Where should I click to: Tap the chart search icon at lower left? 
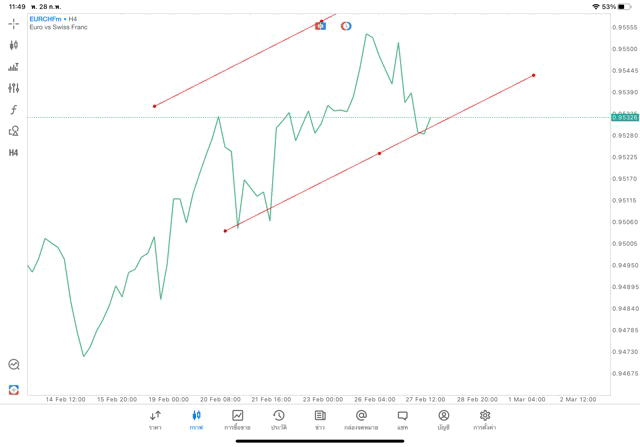coord(14,365)
